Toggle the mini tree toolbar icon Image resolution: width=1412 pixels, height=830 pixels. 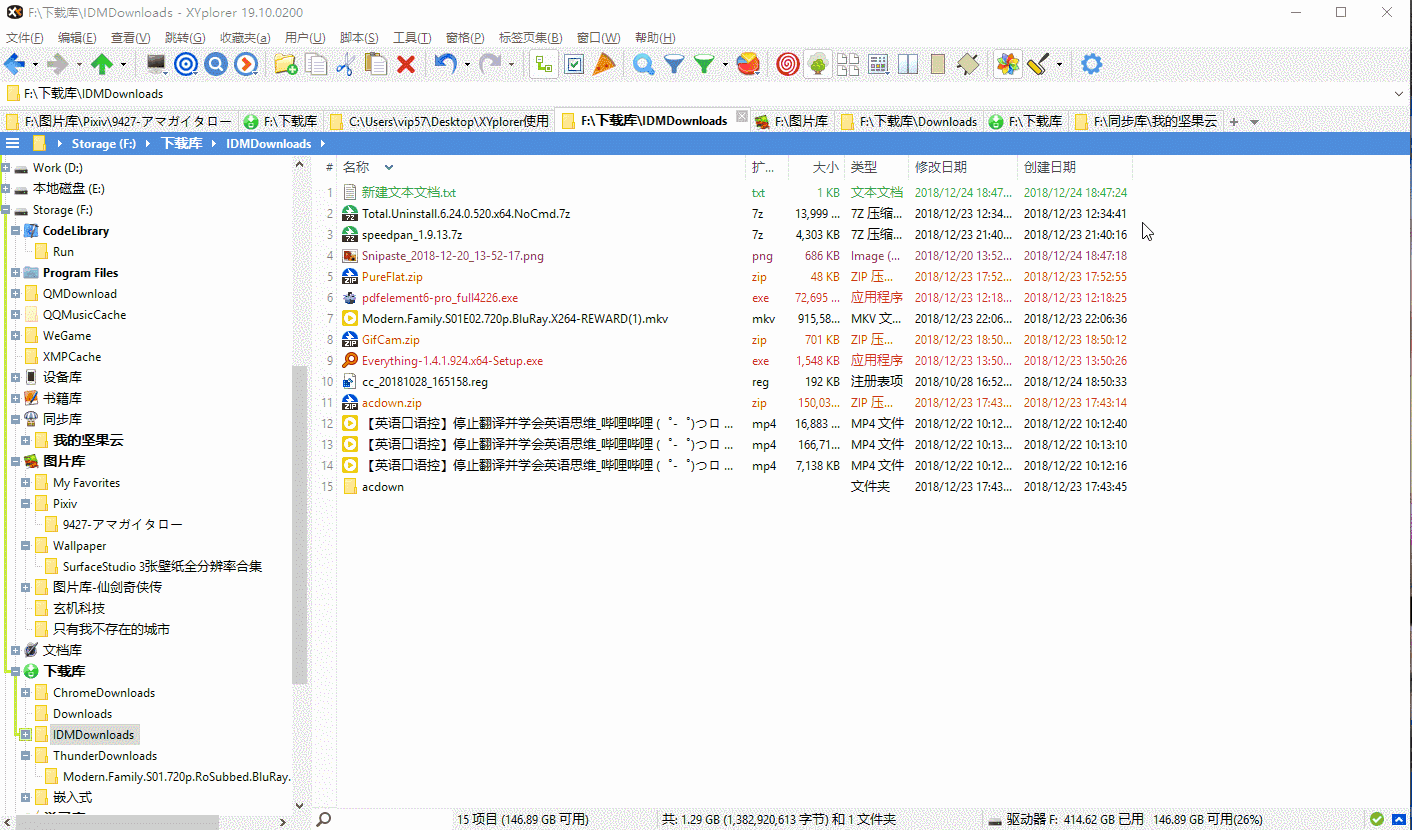543,63
